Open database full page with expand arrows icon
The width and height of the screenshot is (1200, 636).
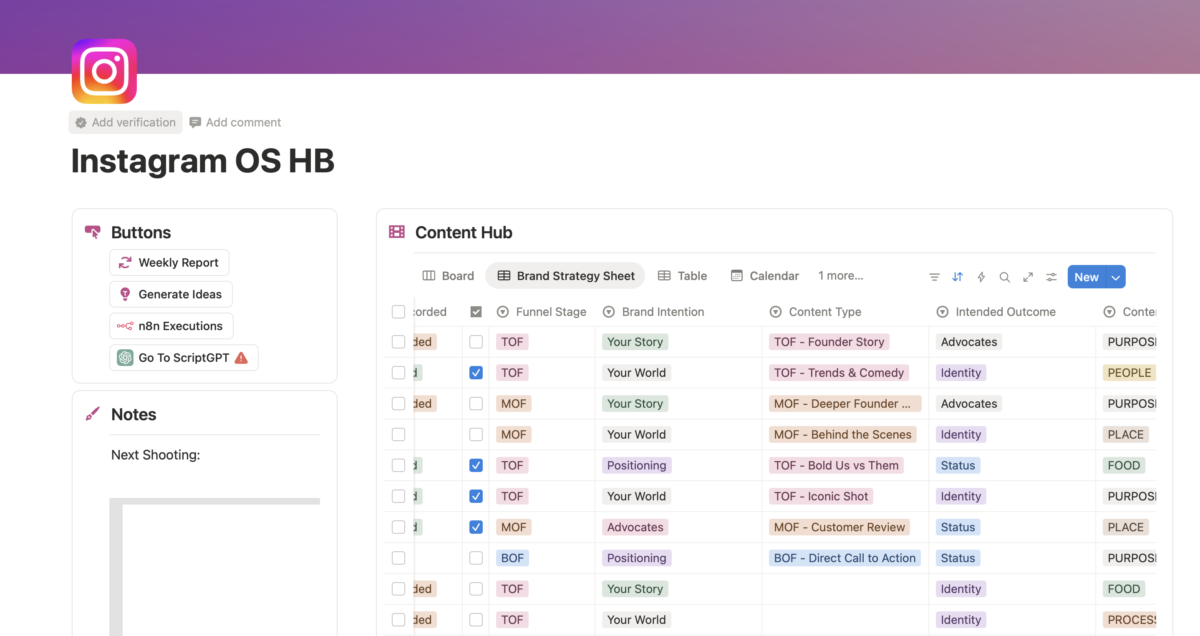1028,277
